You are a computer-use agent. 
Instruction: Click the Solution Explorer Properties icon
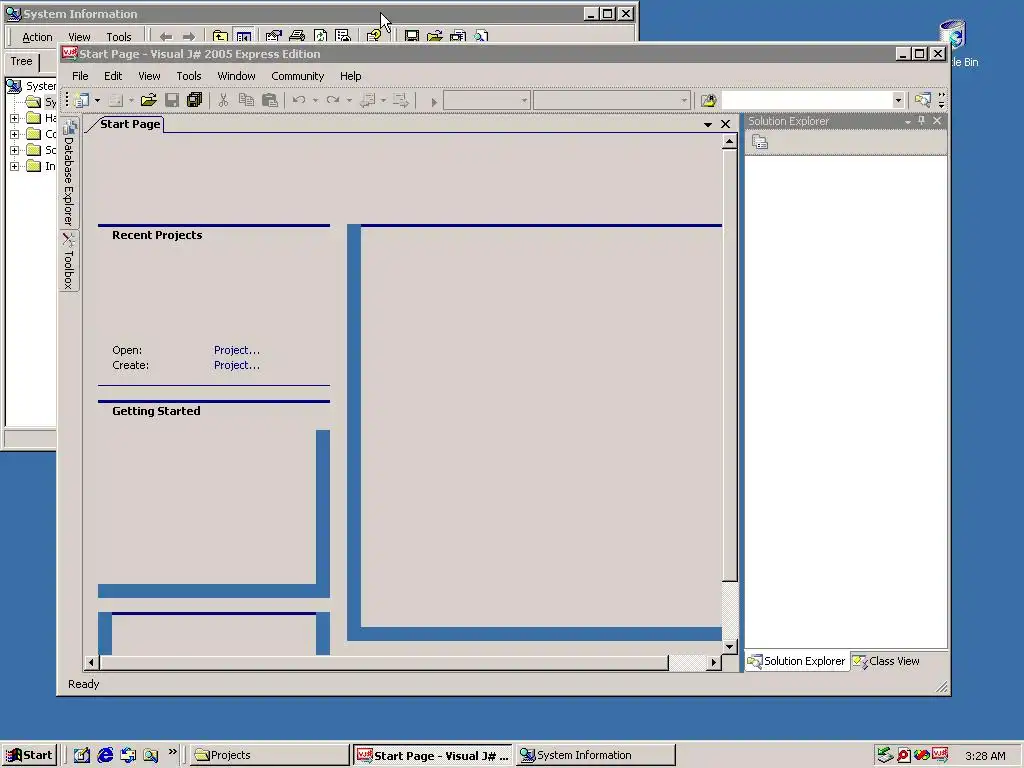(760, 142)
